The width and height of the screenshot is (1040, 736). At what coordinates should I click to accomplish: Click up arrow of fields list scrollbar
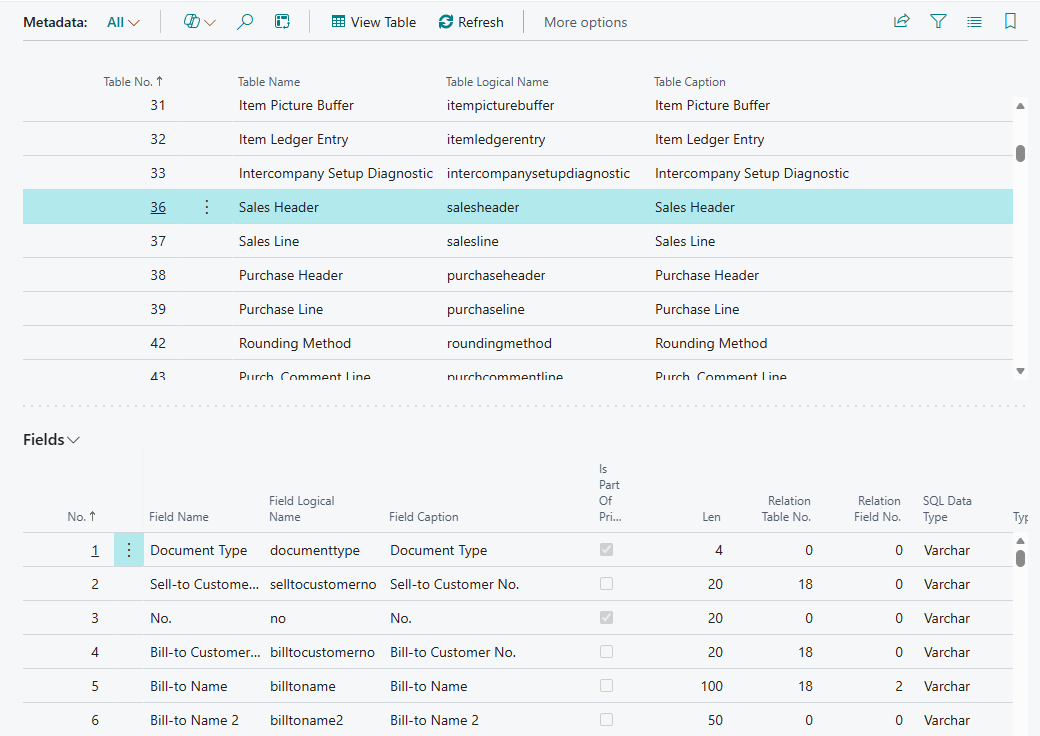1020,541
